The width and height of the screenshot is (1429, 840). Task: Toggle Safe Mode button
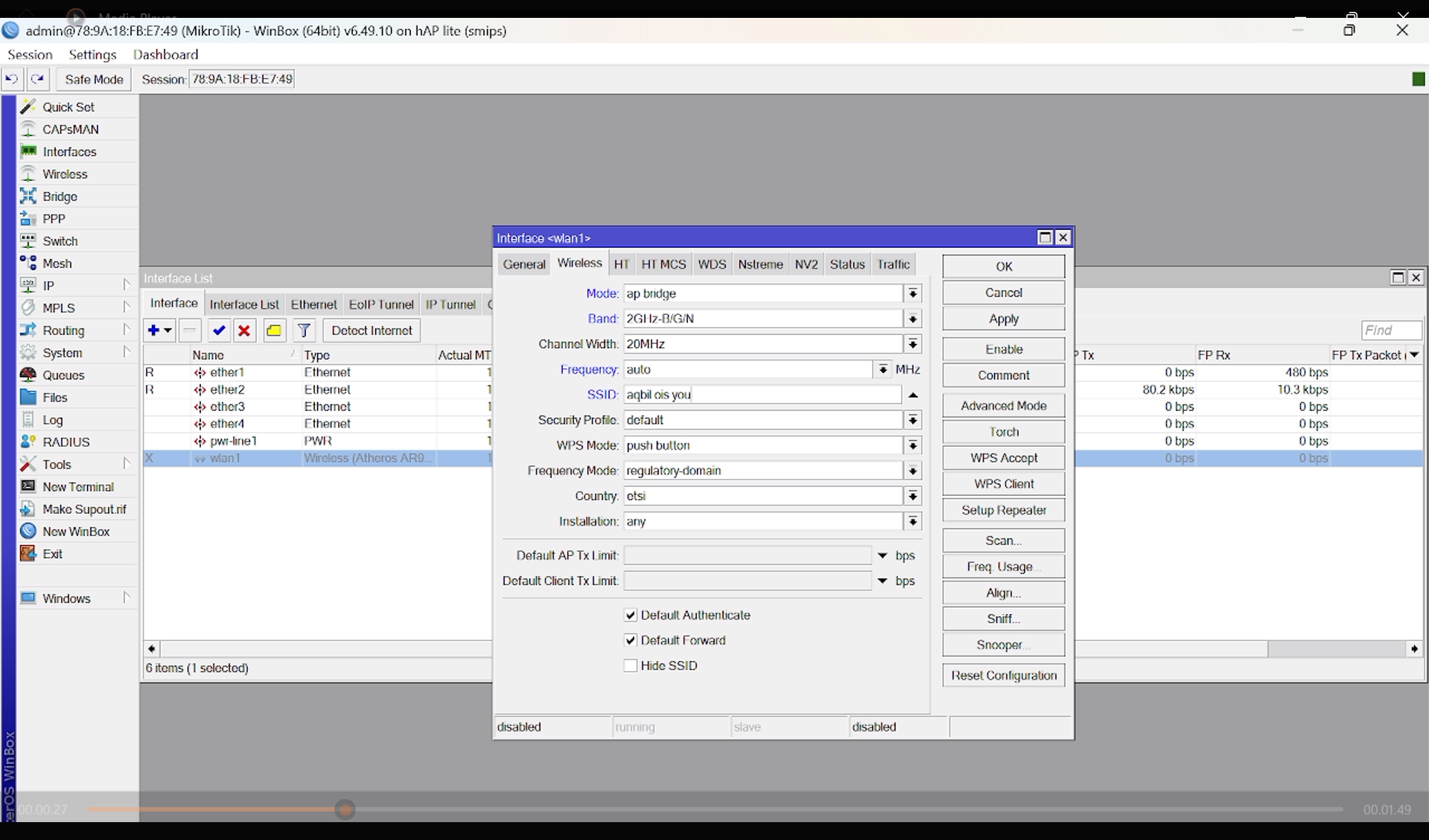94,79
